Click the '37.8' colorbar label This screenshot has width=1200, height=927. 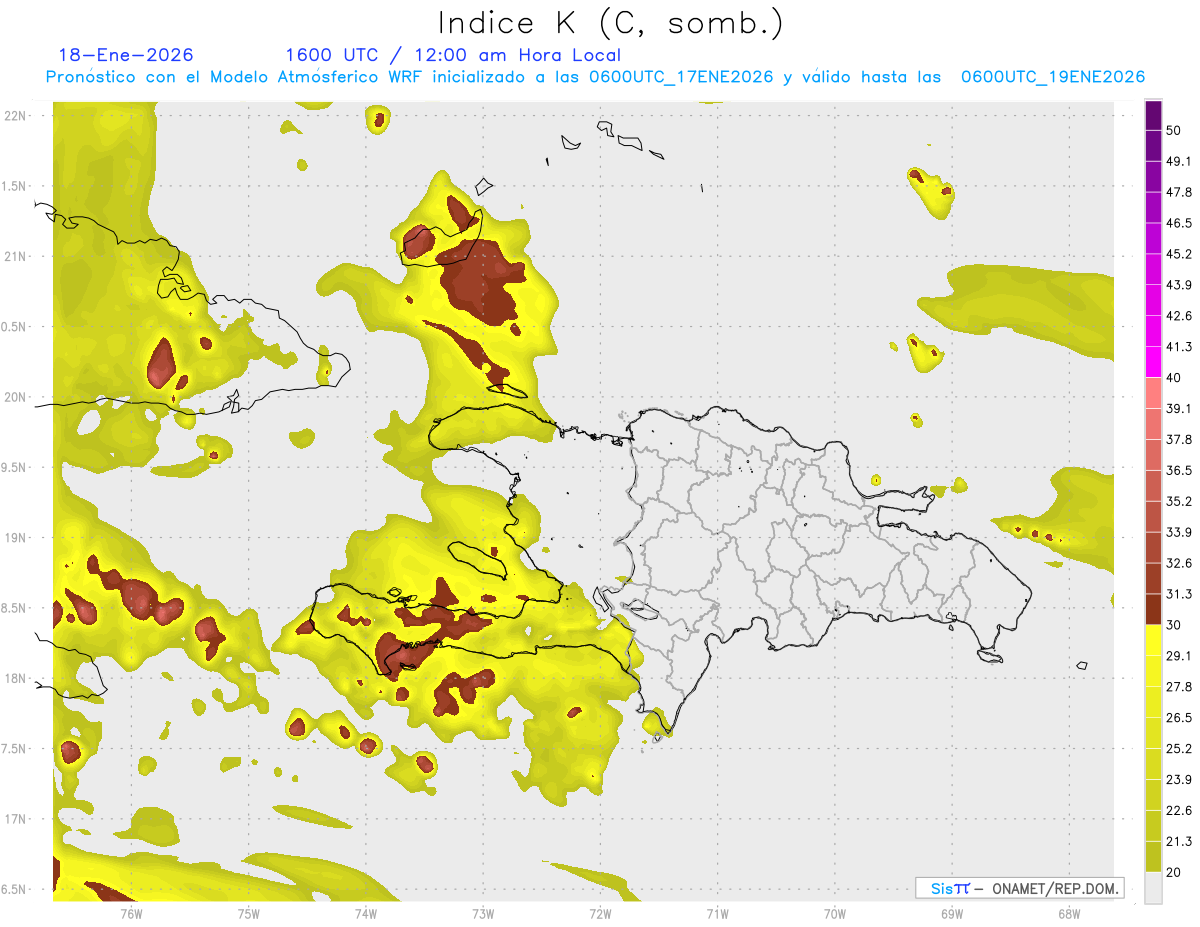point(1180,439)
